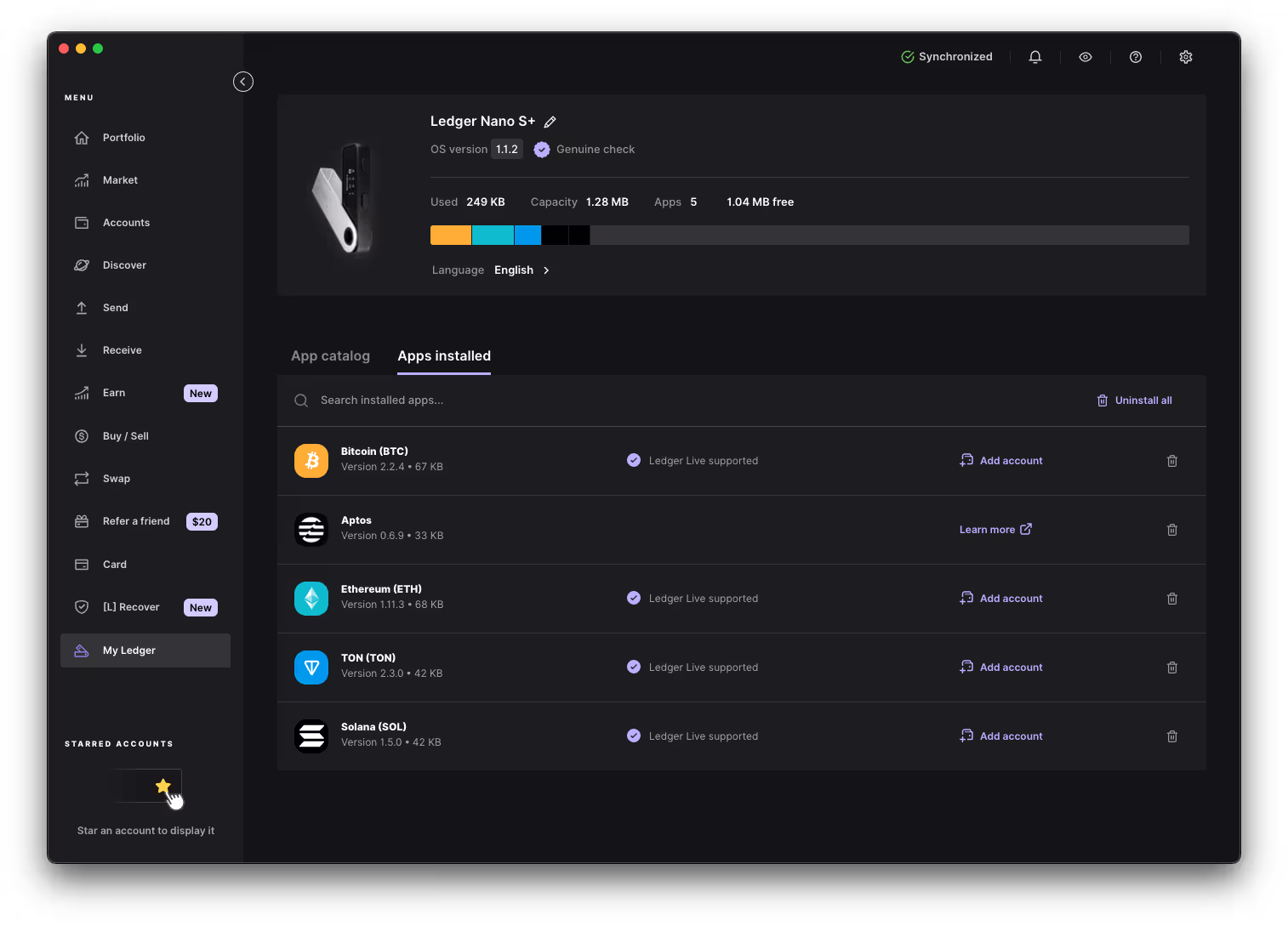Click Solana app icon
Image resolution: width=1288 pixels, height=926 pixels.
tap(311, 736)
